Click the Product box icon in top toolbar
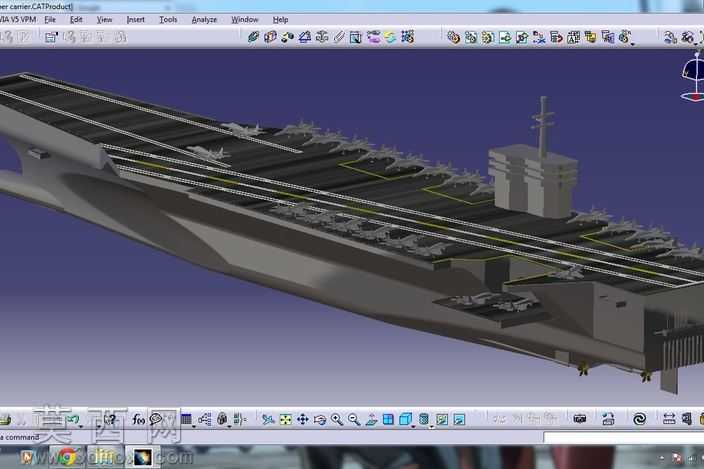Image resolution: width=704 pixels, height=469 pixels. click(x=270, y=37)
